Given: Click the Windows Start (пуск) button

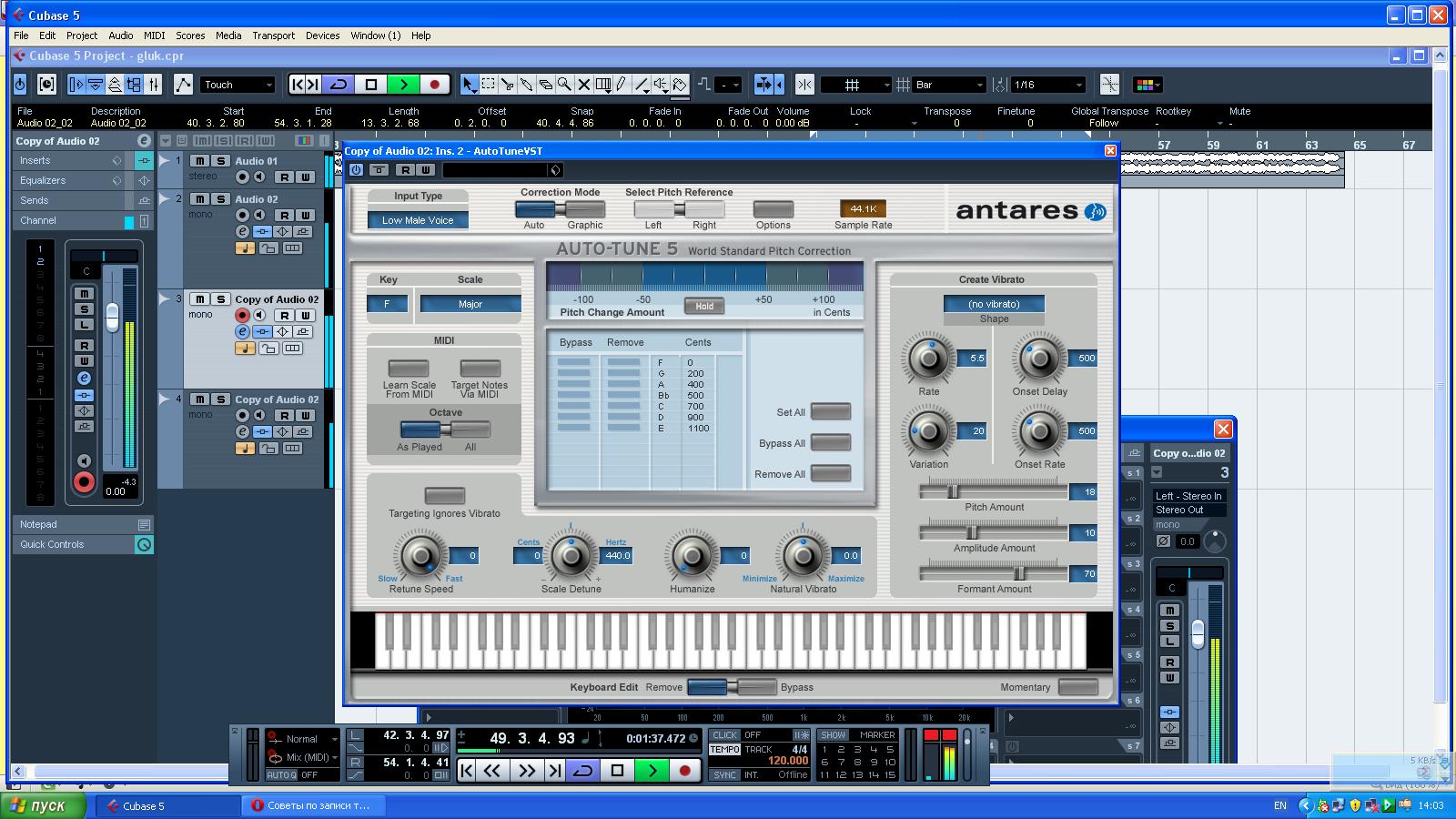Looking at the screenshot, I should click(43, 805).
